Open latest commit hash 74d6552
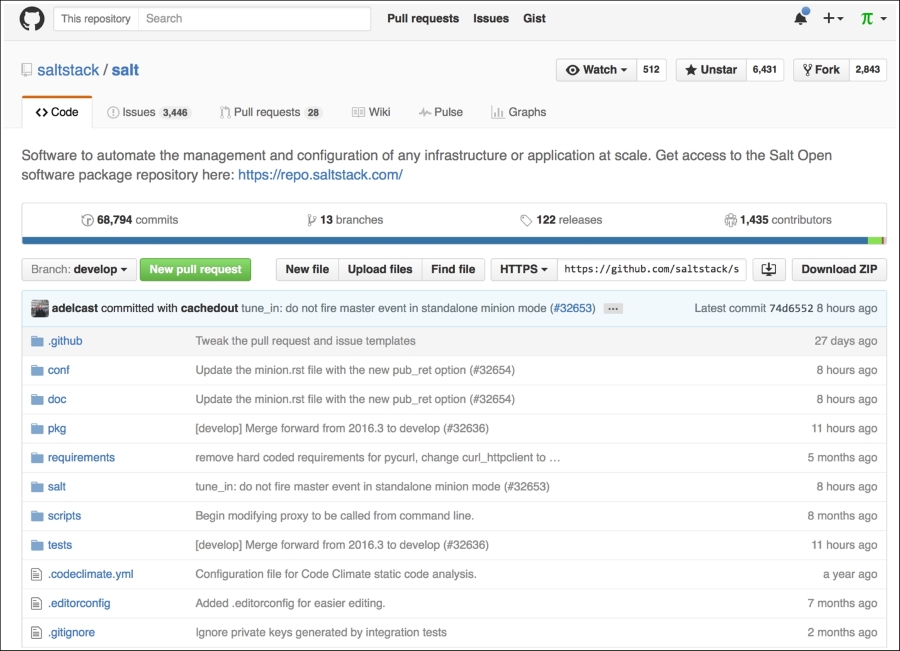 pyautogui.click(x=791, y=308)
